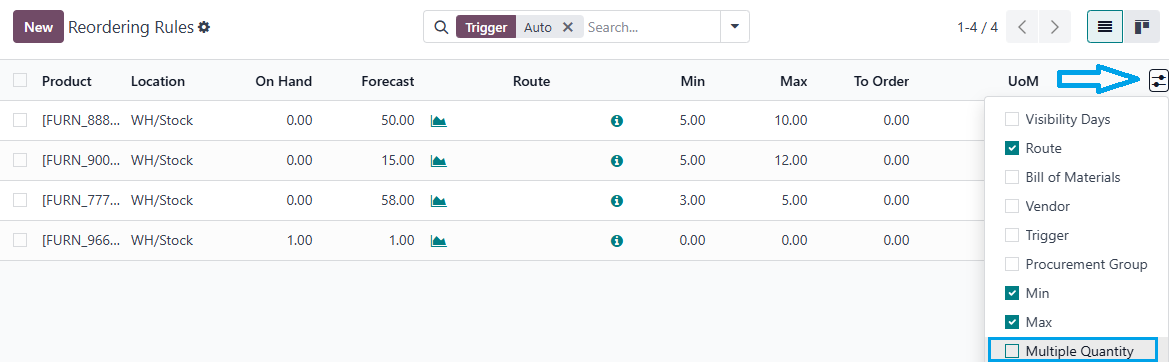Tick the Vendor column checkbox
The image size is (1169, 362).
tap(1012, 206)
